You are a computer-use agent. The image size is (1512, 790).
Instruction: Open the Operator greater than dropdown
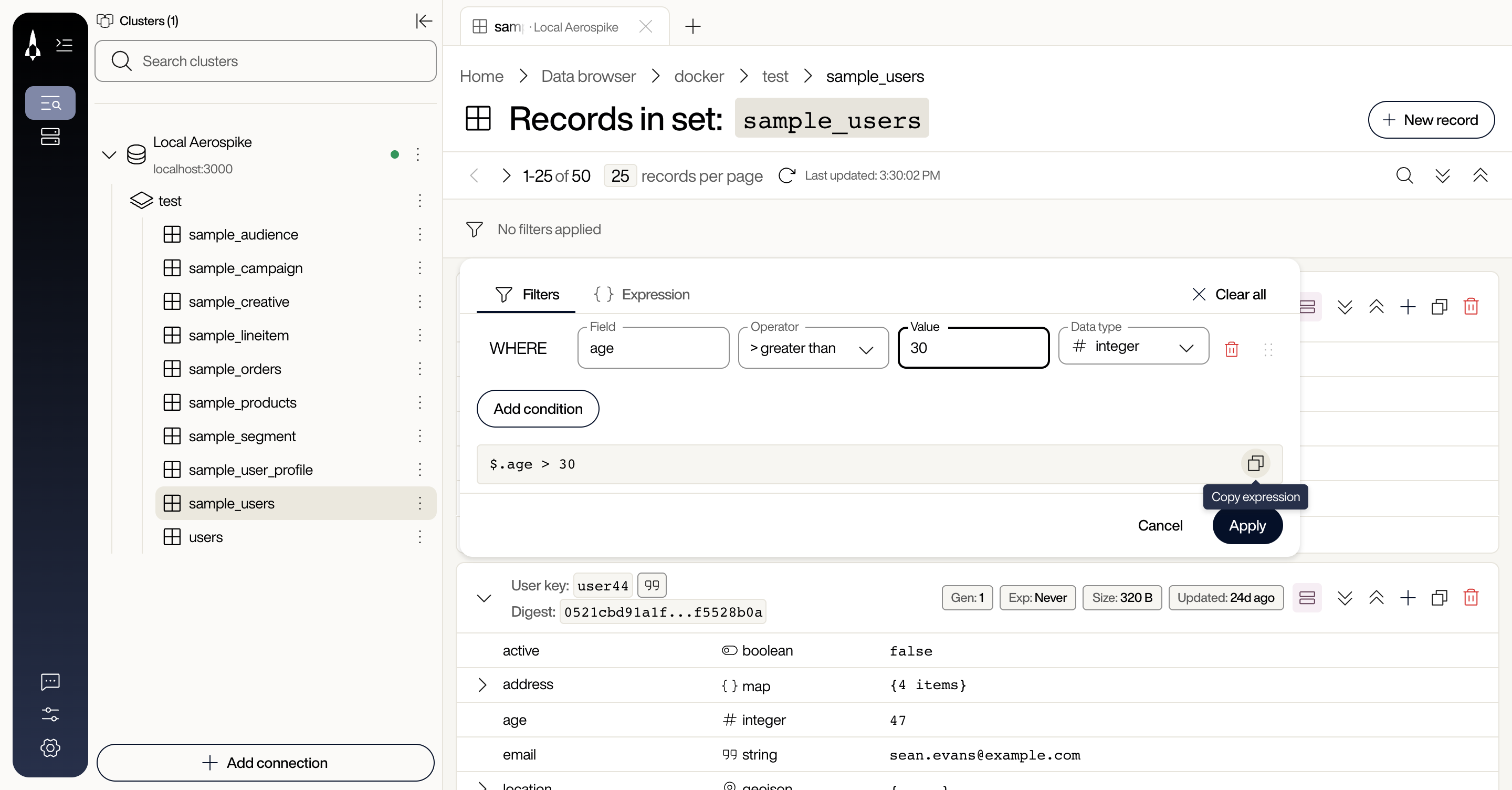(x=813, y=348)
